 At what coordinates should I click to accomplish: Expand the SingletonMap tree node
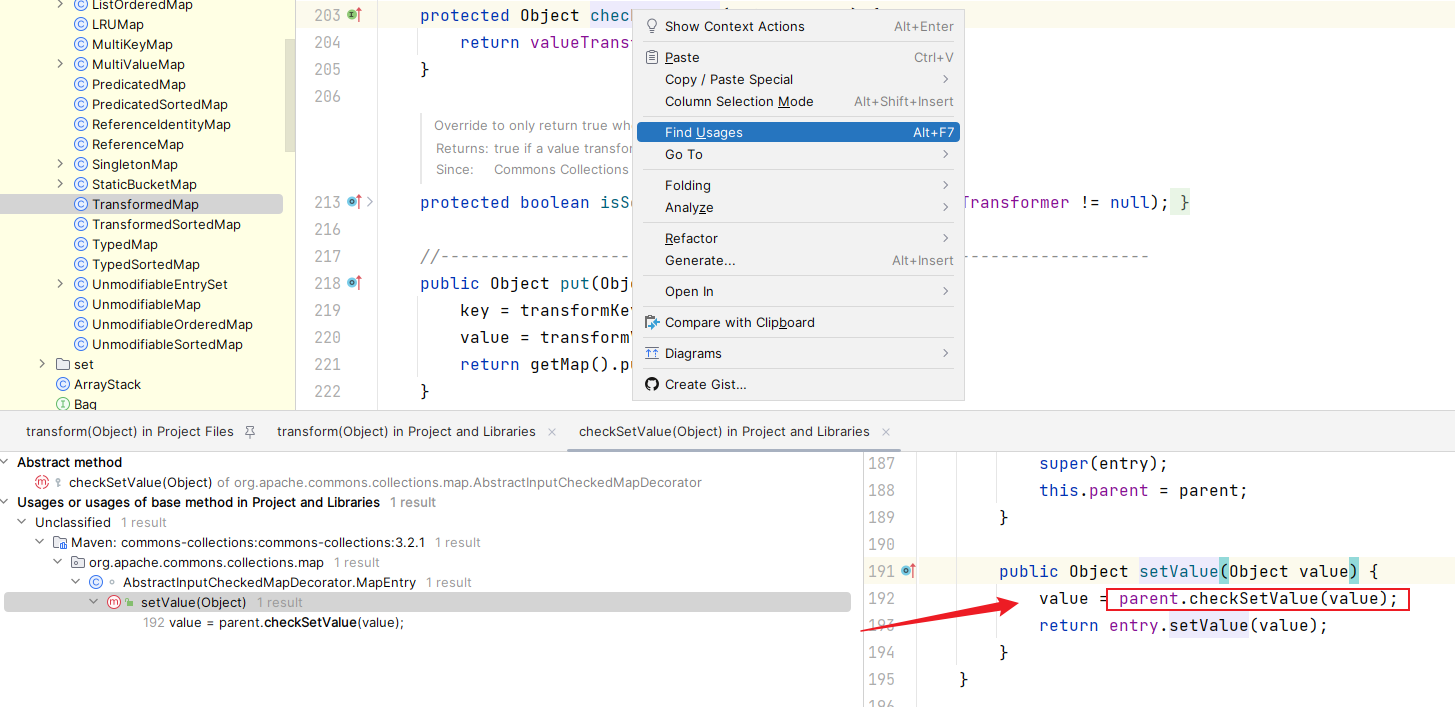coord(60,164)
